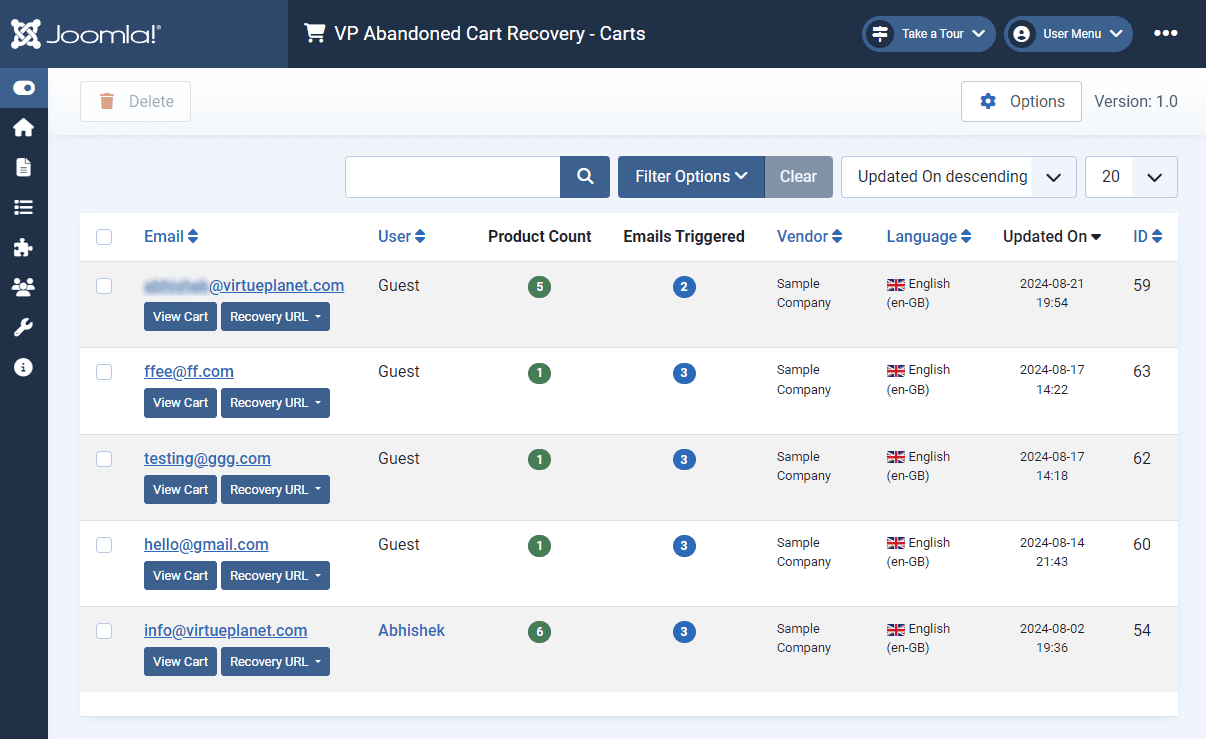Screen dimensions: 1206x739
Task: Click the magnifier search button
Action: (x=585, y=177)
